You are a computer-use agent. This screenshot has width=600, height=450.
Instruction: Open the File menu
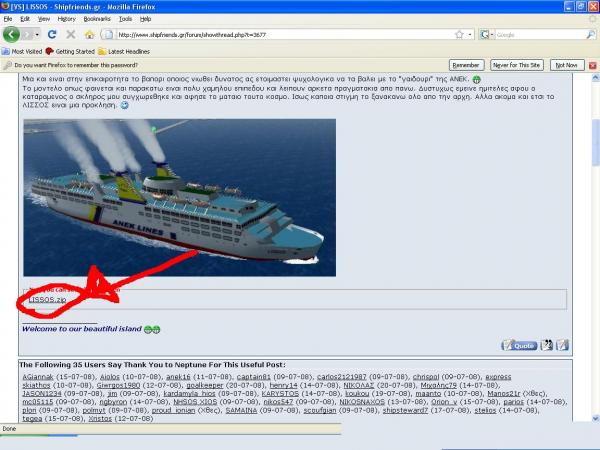coord(8,19)
